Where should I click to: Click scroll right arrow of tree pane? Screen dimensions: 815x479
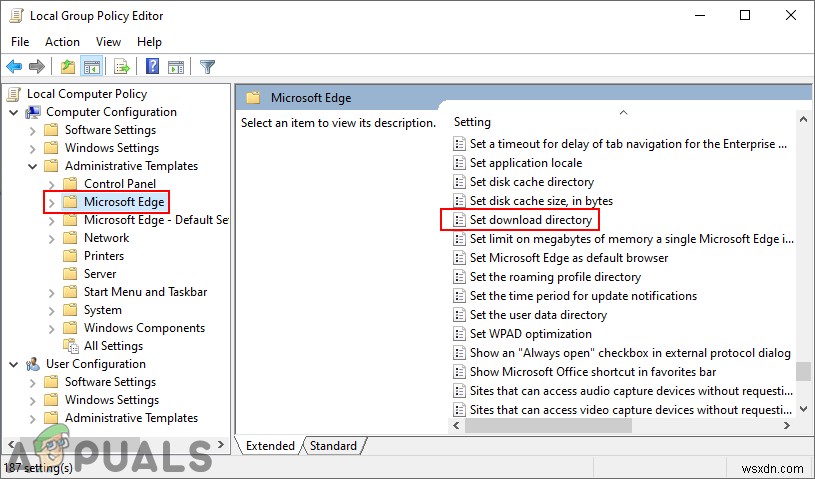pyautogui.click(x=221, y=445)
